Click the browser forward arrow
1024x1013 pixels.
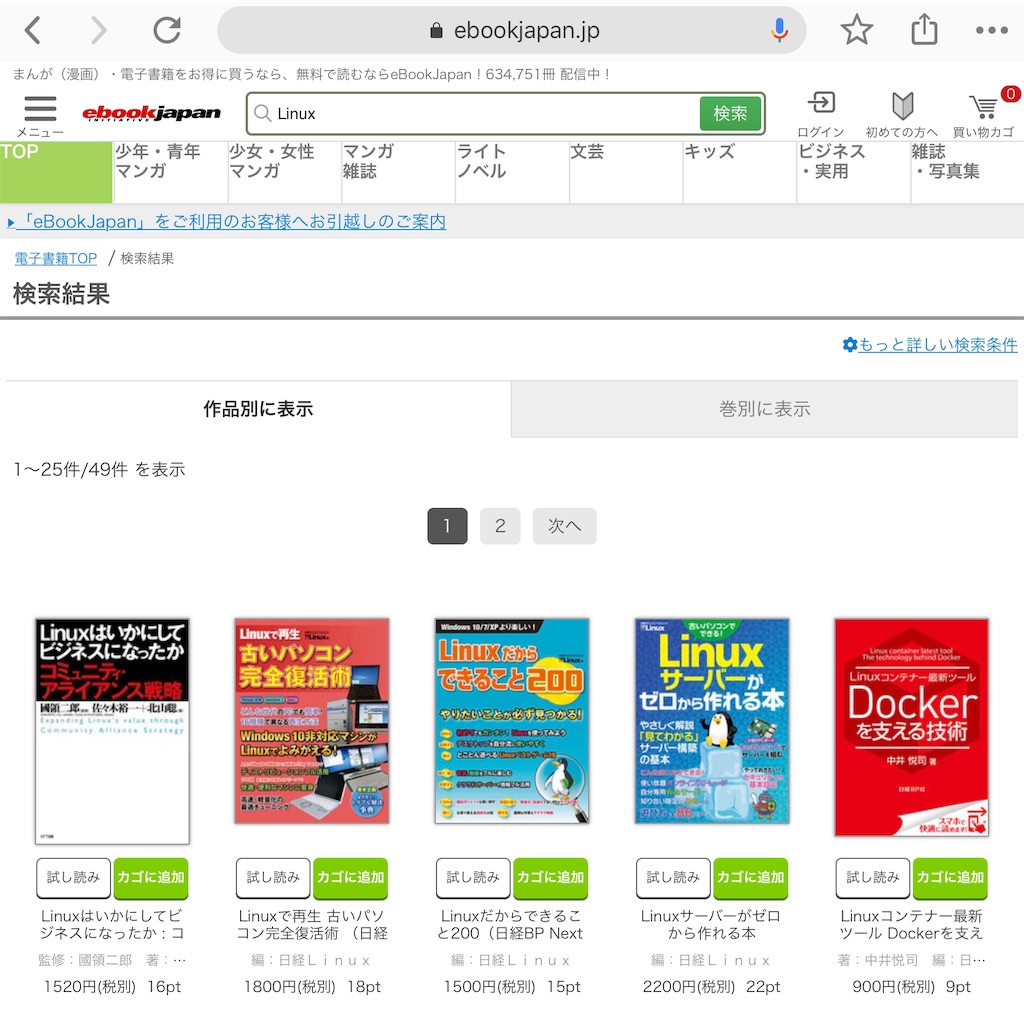click(99, 30)
